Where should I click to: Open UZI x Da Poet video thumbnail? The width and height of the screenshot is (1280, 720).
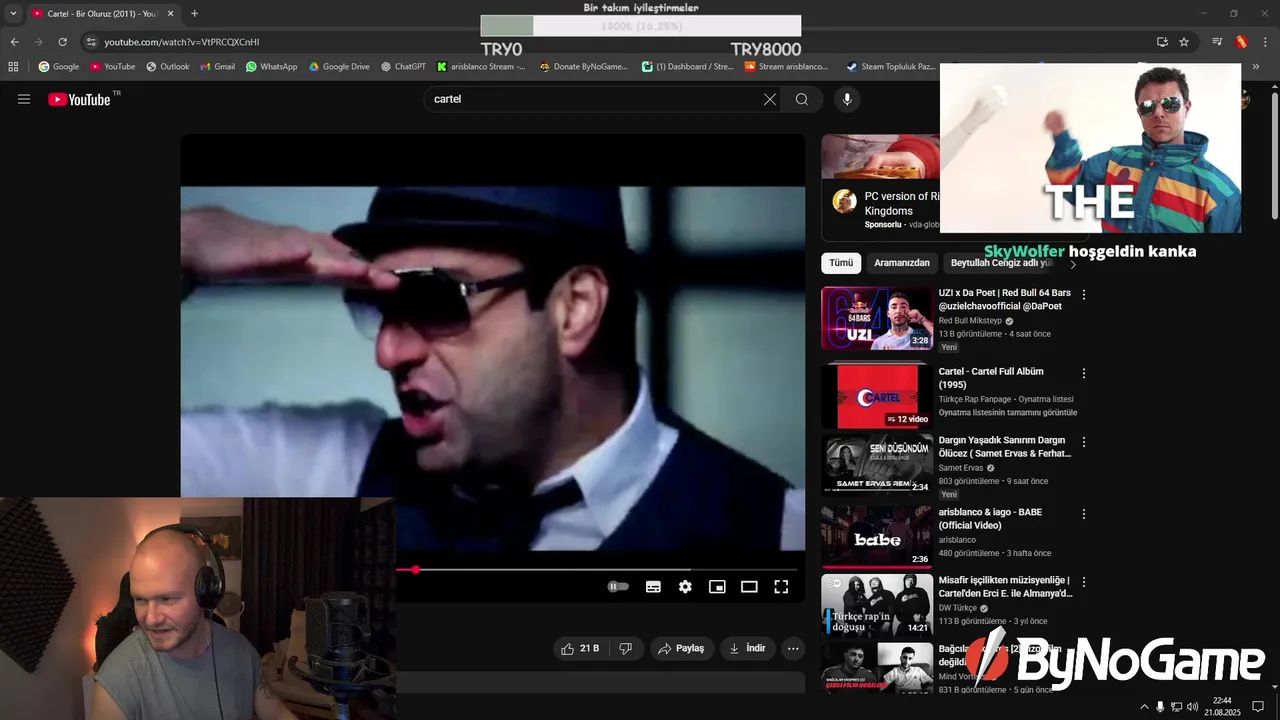coord(877,318)
